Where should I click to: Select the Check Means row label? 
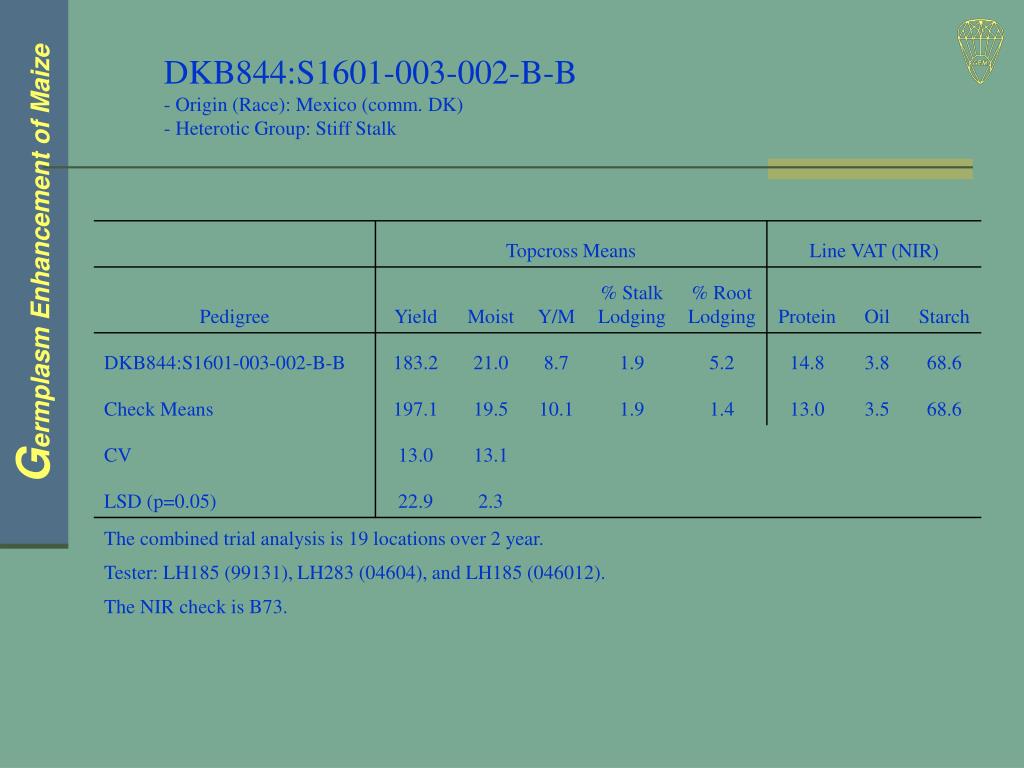click(158, 409)
